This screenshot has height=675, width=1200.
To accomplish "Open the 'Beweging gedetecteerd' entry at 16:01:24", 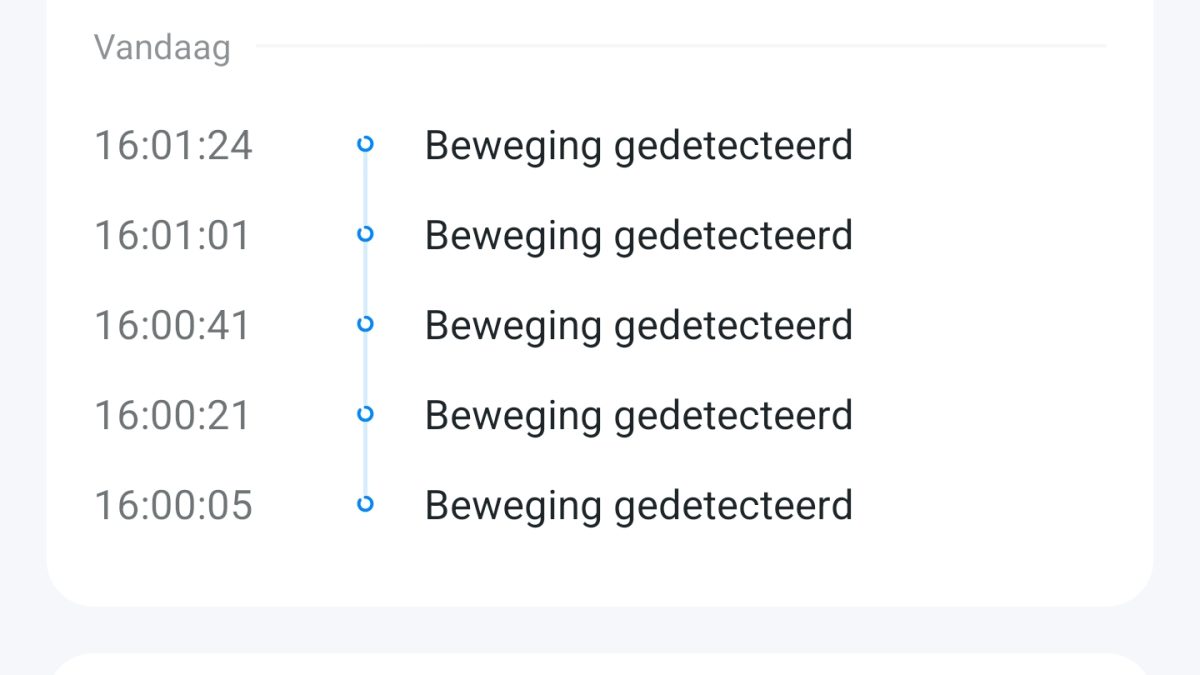I will (638, 146).
